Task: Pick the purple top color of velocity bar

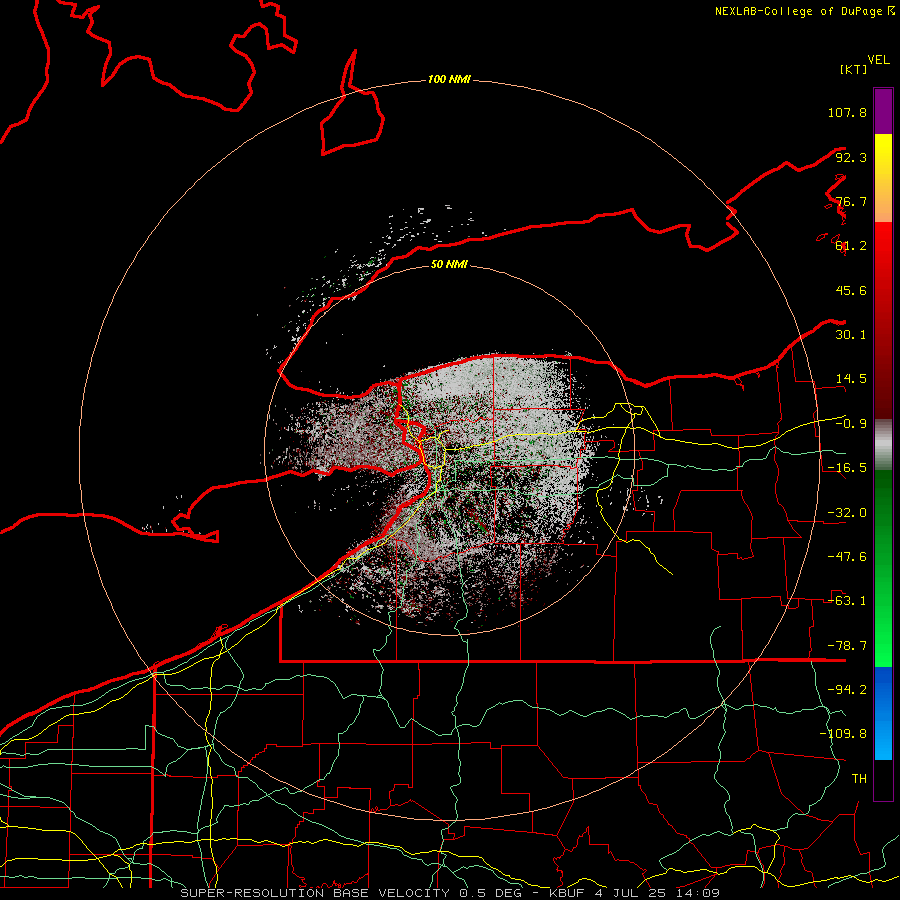Action: click(x=883, y=111)
